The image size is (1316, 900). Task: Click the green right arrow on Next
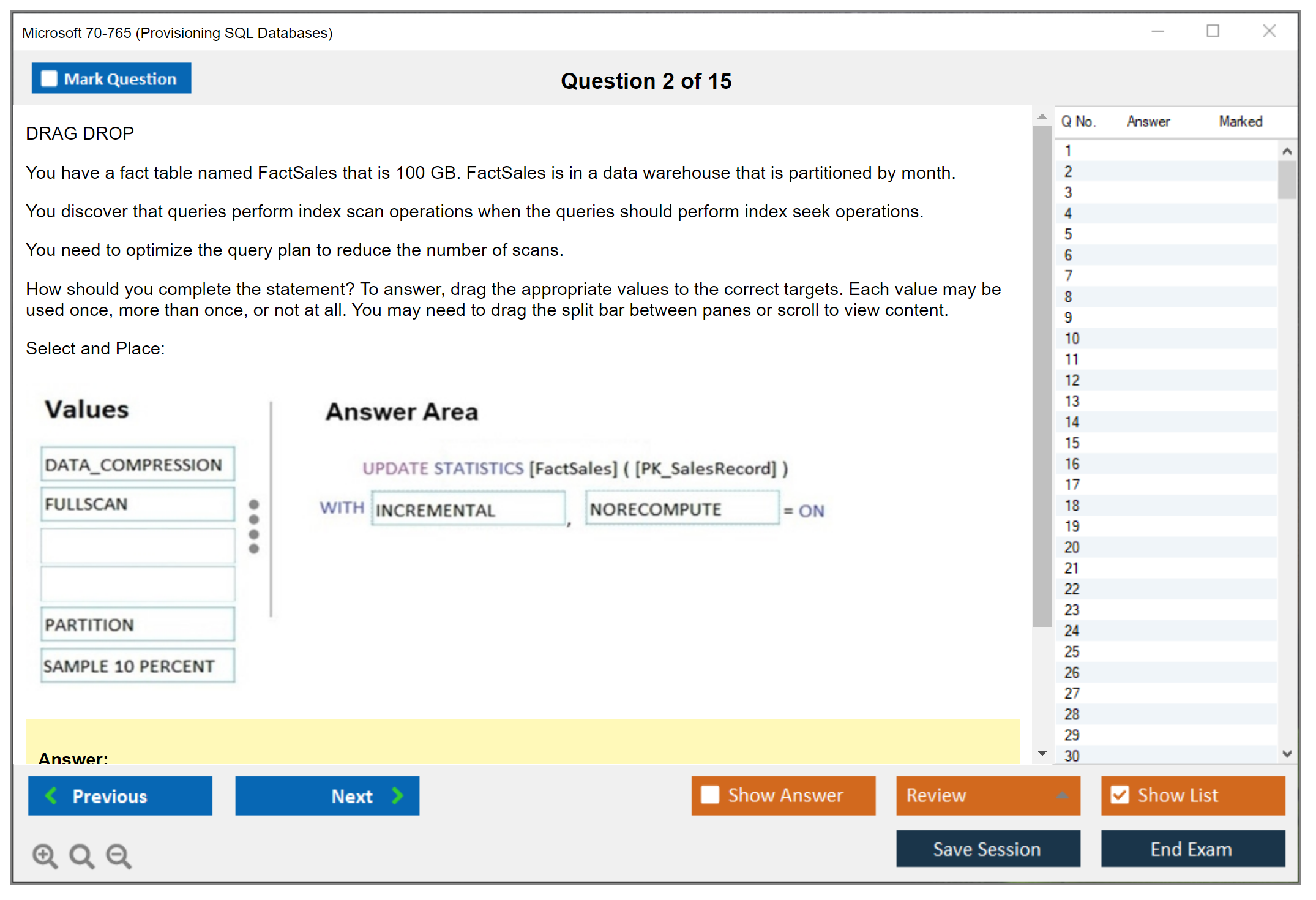[397, 795]
